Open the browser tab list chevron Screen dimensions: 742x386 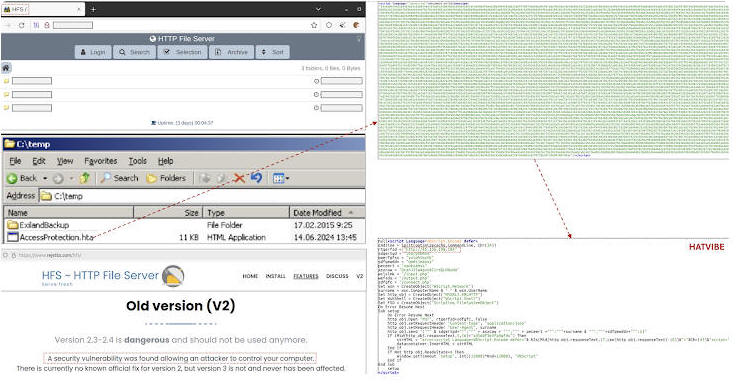[x=318, y=9]
